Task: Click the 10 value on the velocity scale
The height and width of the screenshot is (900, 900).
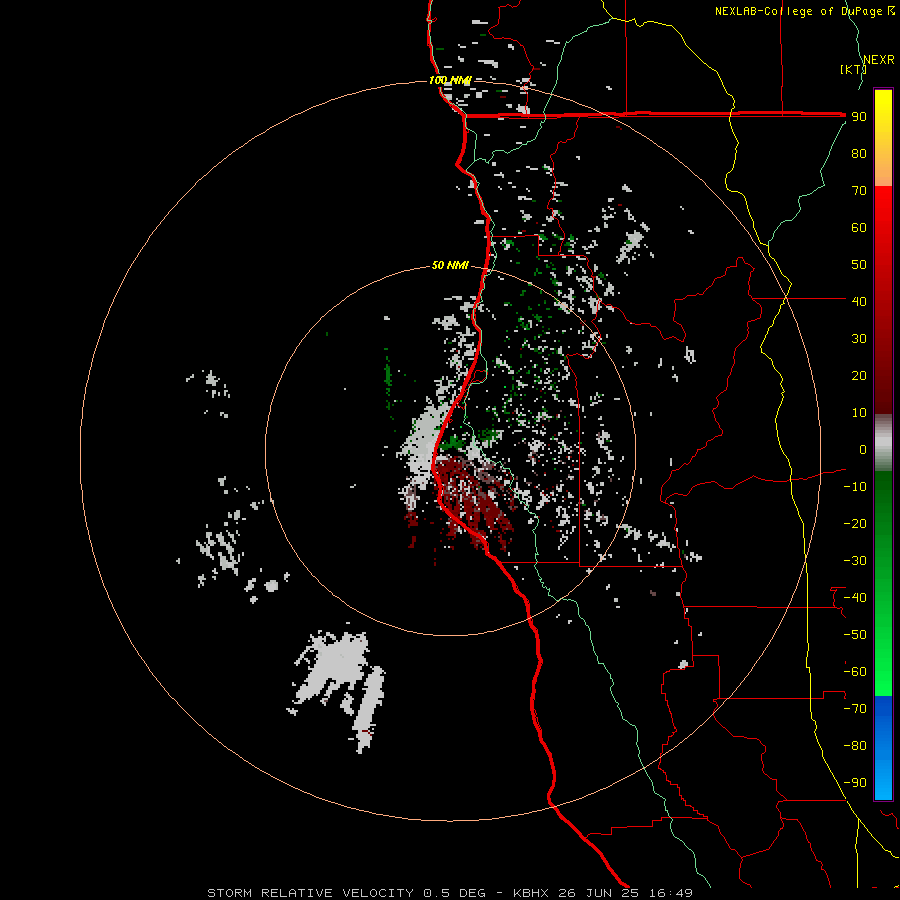Action: 859,413
